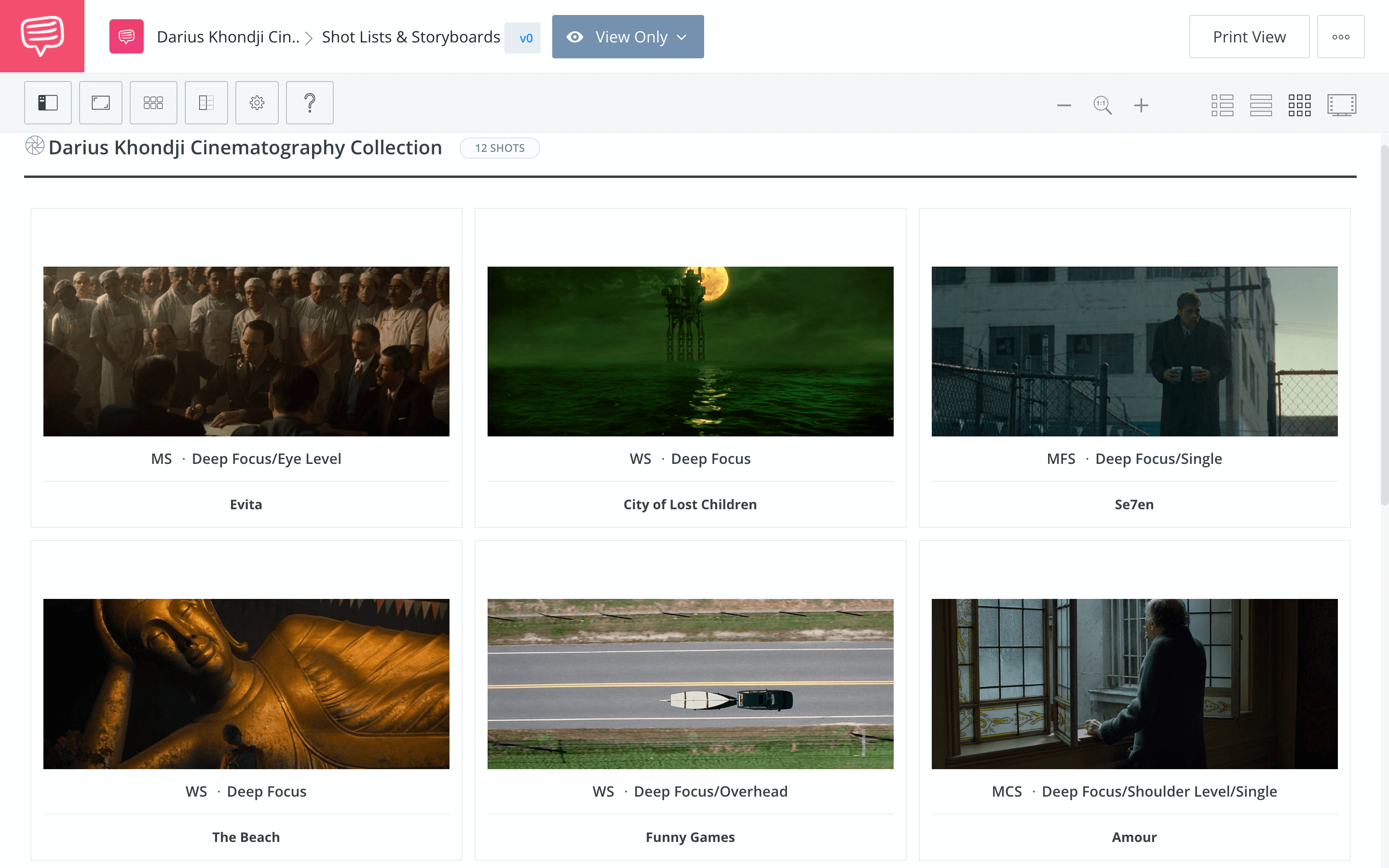Open the Funny Games overhead thumbnail
Viewport: 1389px width, 868px height.
[690, 684]
